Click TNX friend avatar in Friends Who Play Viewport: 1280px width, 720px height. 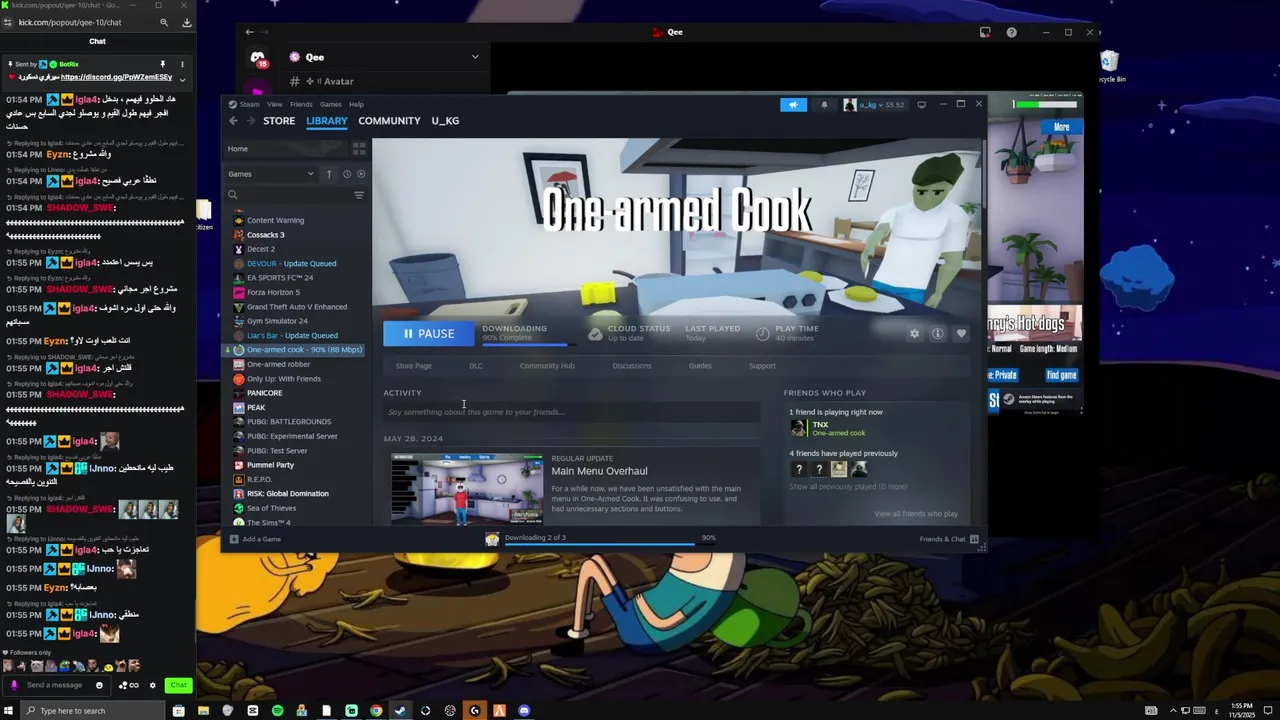pyautogui.click(x=798, y=428)
